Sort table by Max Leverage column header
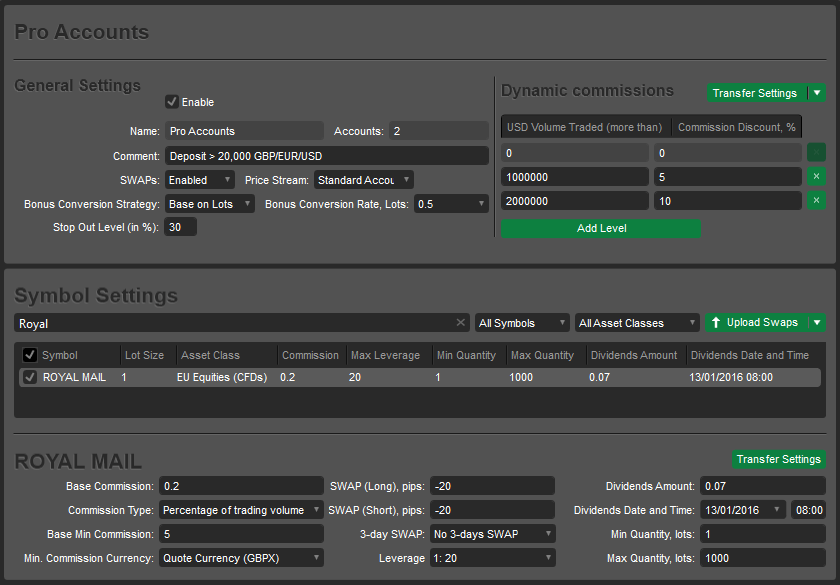 coord(385,355)
